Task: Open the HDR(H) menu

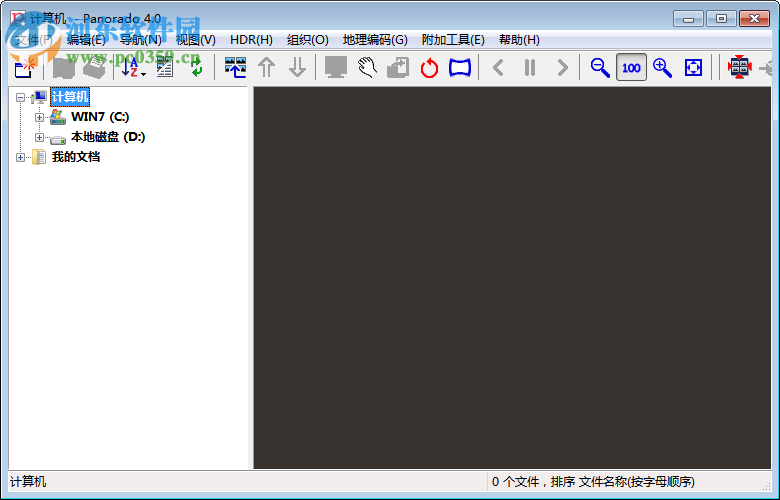Action: (x=251, y=40)
